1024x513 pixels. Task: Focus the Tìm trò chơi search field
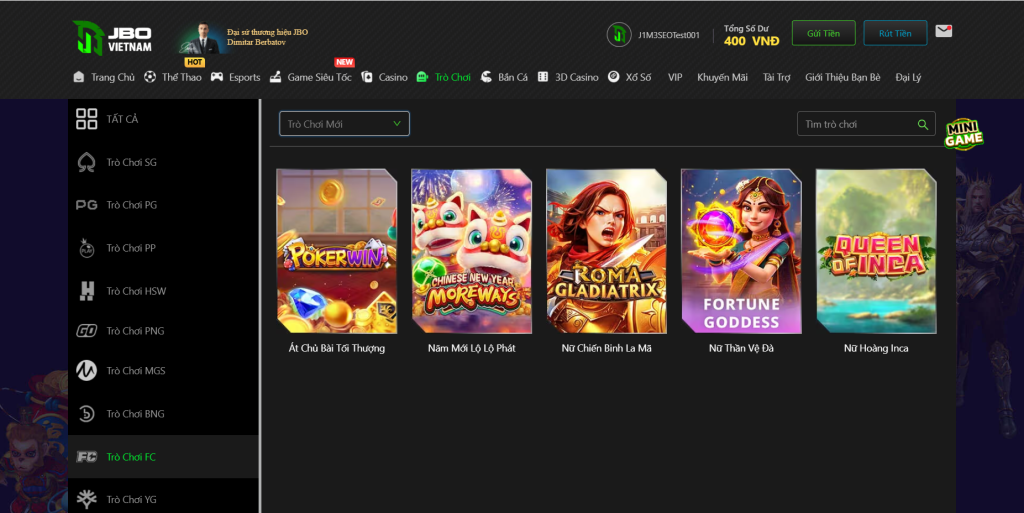(x=866, y=124)
